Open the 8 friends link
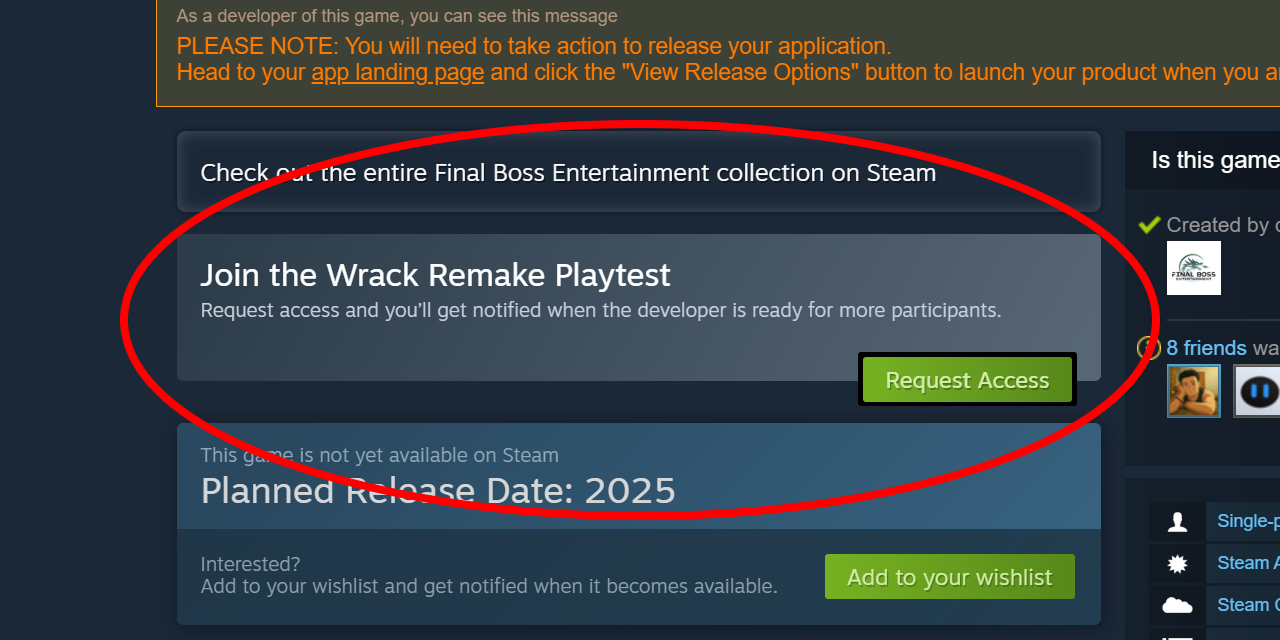Viewport: 1280px width, 640px height. point(1206,348)
